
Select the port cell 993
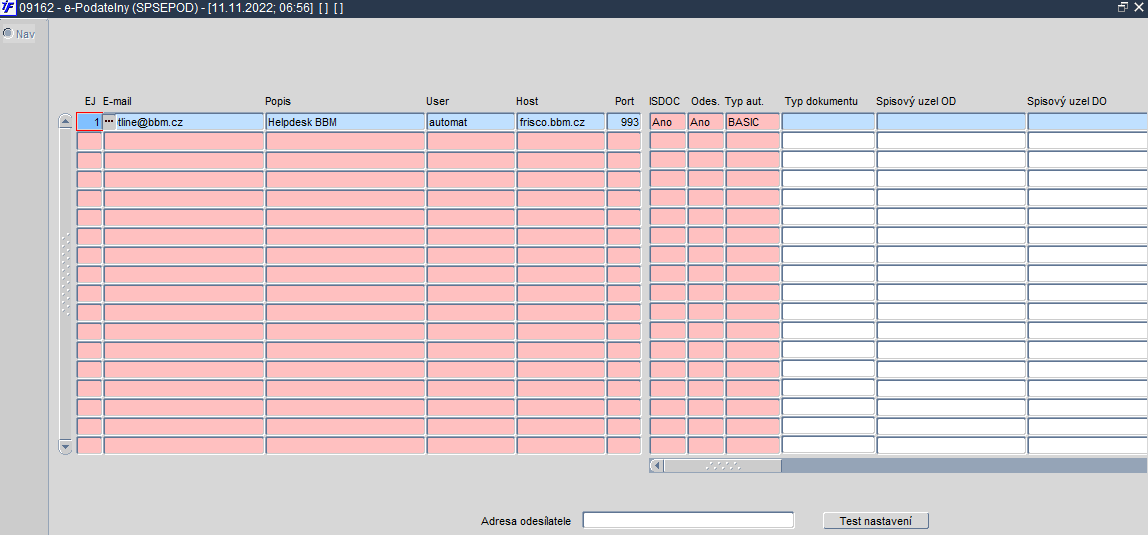[624, 122]
